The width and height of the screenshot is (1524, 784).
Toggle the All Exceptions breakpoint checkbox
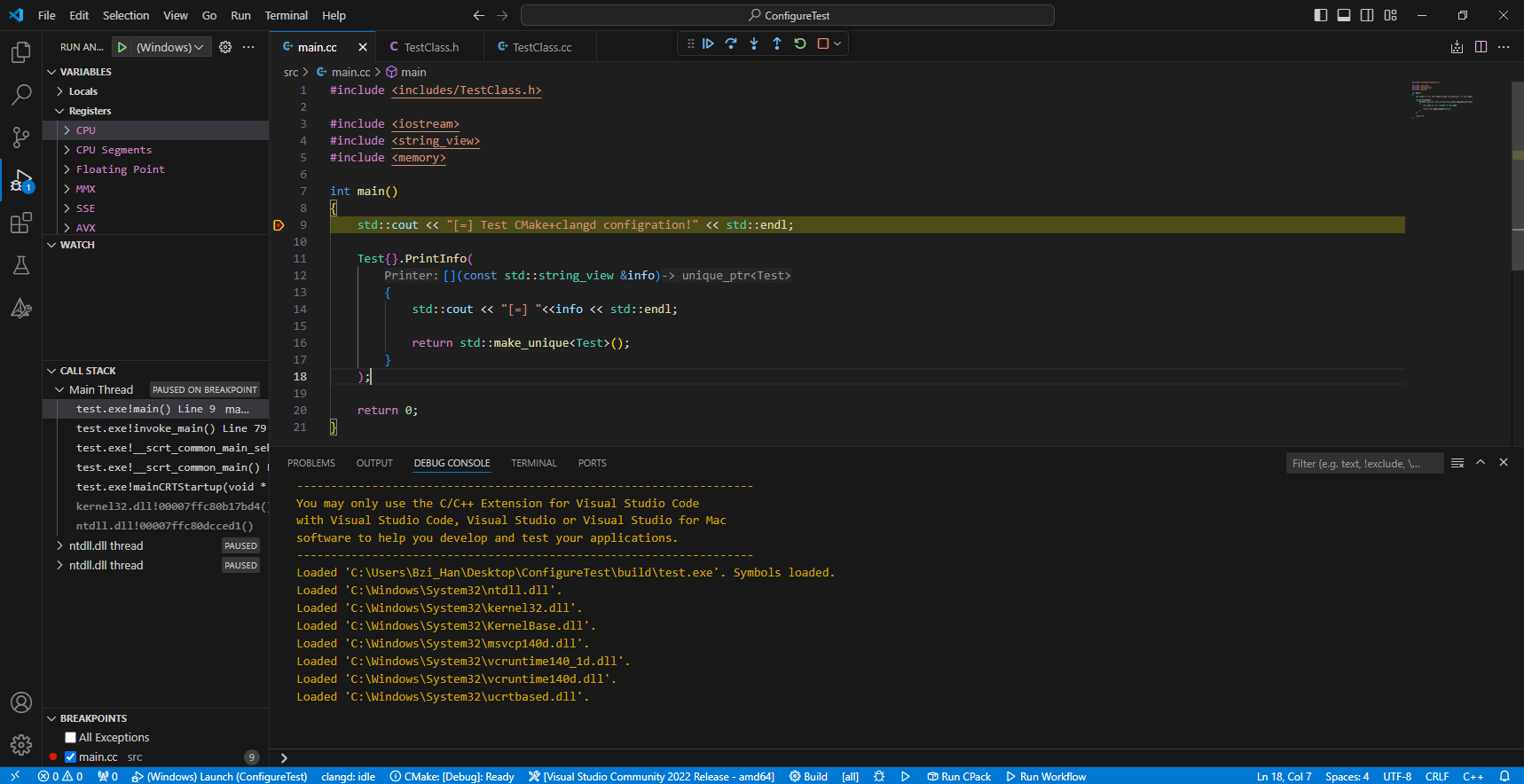pyautogui.click(x=71, y=738)
